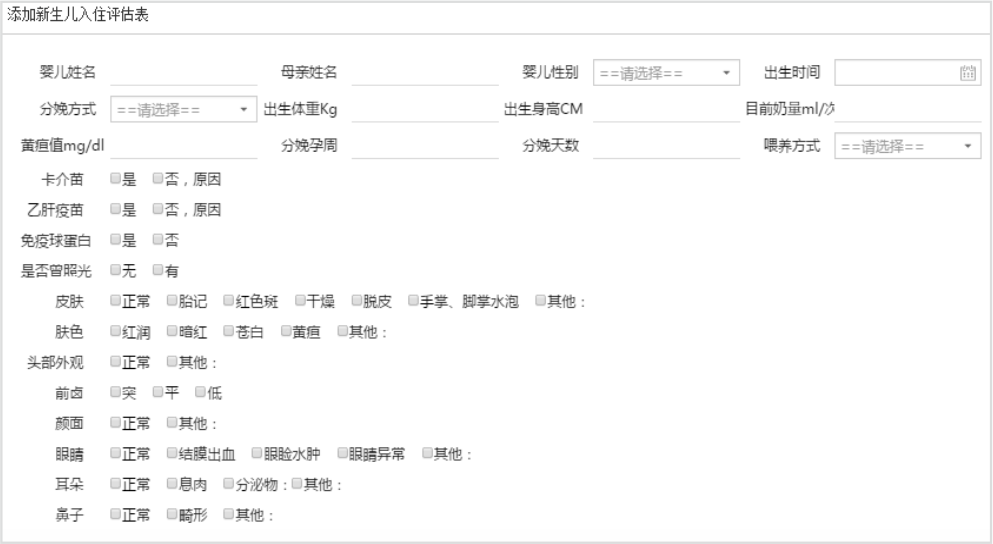
Task: Click the 黄疸值mg/dl input field
Action: click(x=183, y=146)
